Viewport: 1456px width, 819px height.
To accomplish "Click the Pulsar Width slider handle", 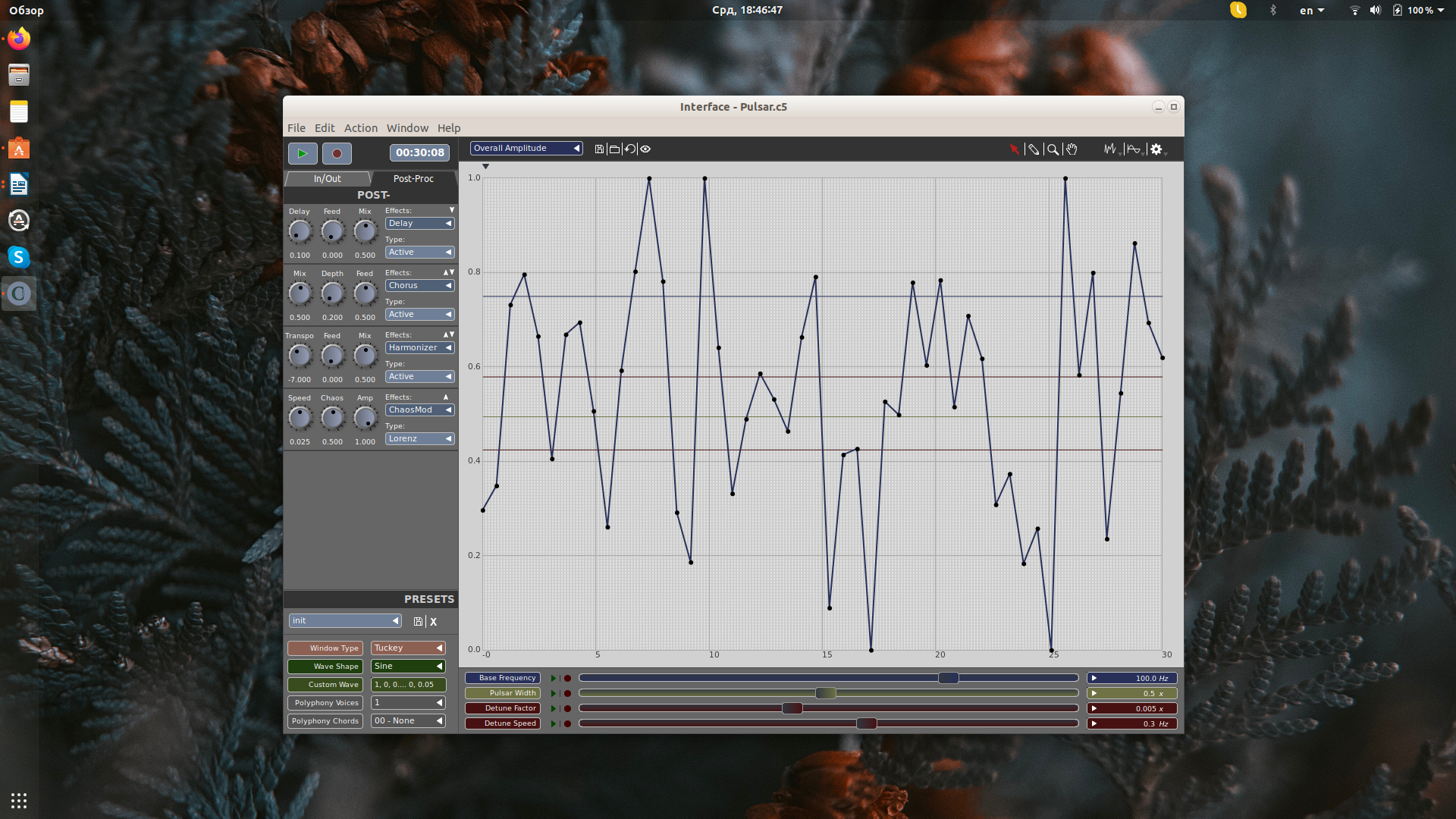I will [826, 693].
